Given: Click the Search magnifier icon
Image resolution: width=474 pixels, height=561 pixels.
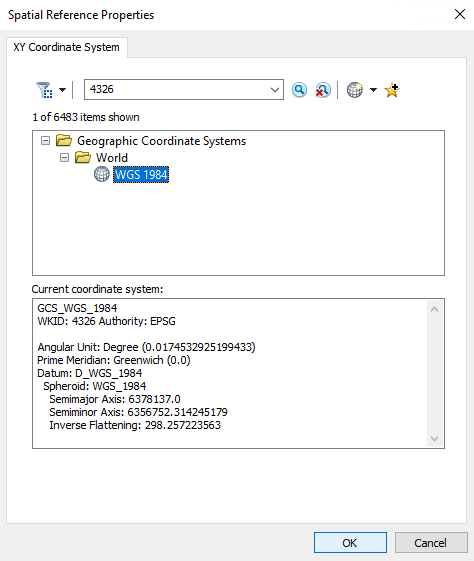Looking at the screenshot, I should coord(299,90).
